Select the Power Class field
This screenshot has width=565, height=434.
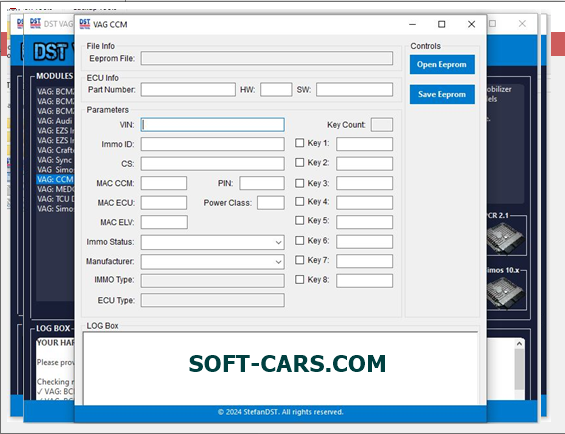[271, 203]
